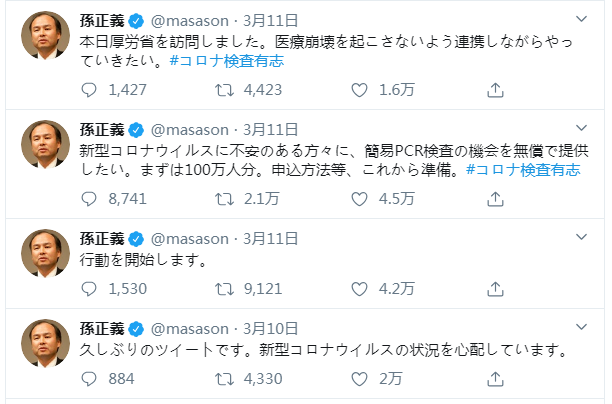Viewport: 612px width, 404px height.
Task: Expand the options chevron on the PCR検査 tweet
Action: click(584, 129)
